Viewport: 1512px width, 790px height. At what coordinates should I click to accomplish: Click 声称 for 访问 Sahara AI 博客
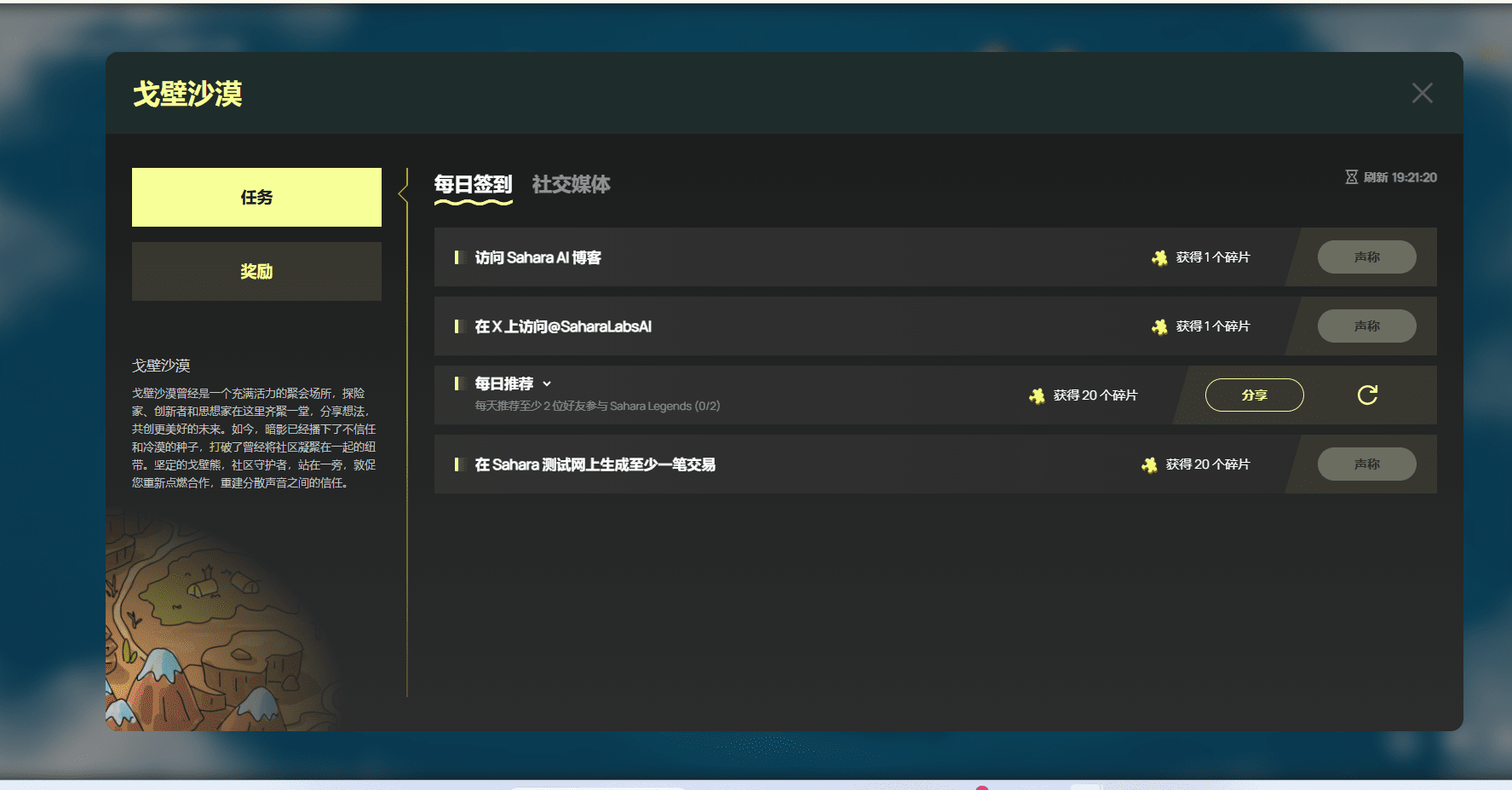coord(1366,257)
